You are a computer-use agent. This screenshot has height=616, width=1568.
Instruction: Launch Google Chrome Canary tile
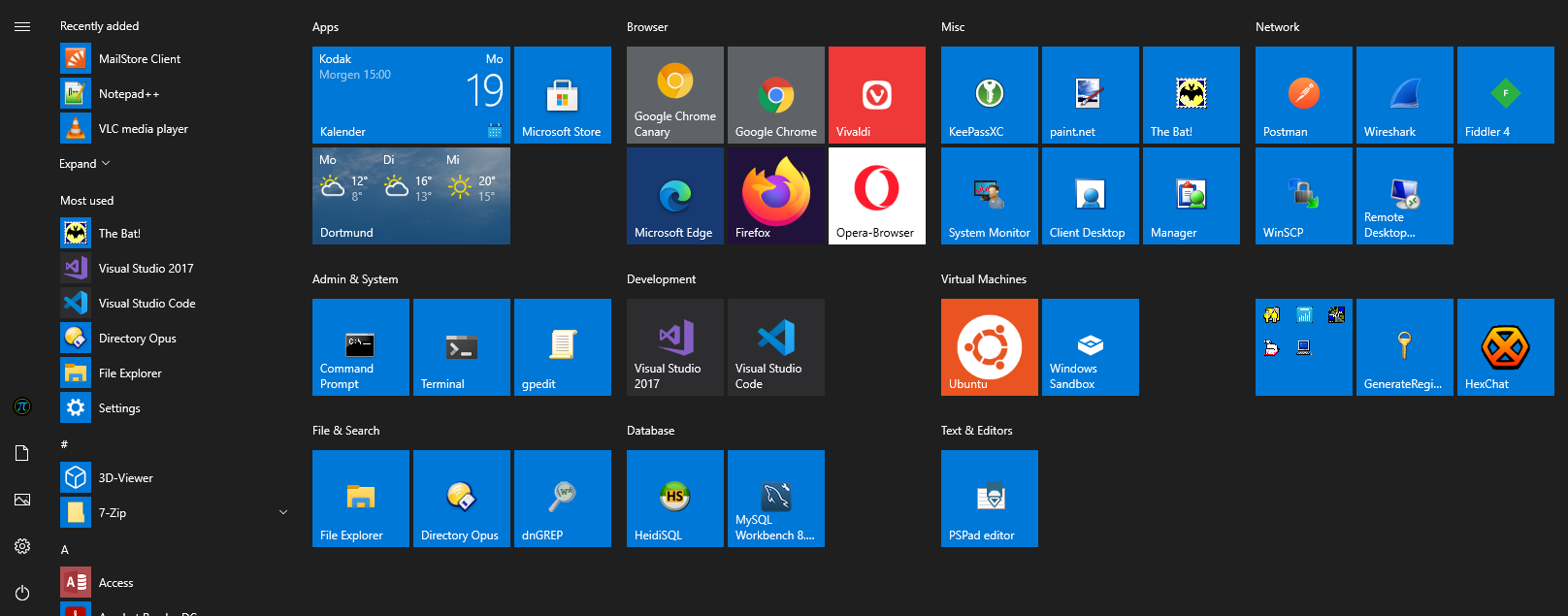click(x=675, y=95)
